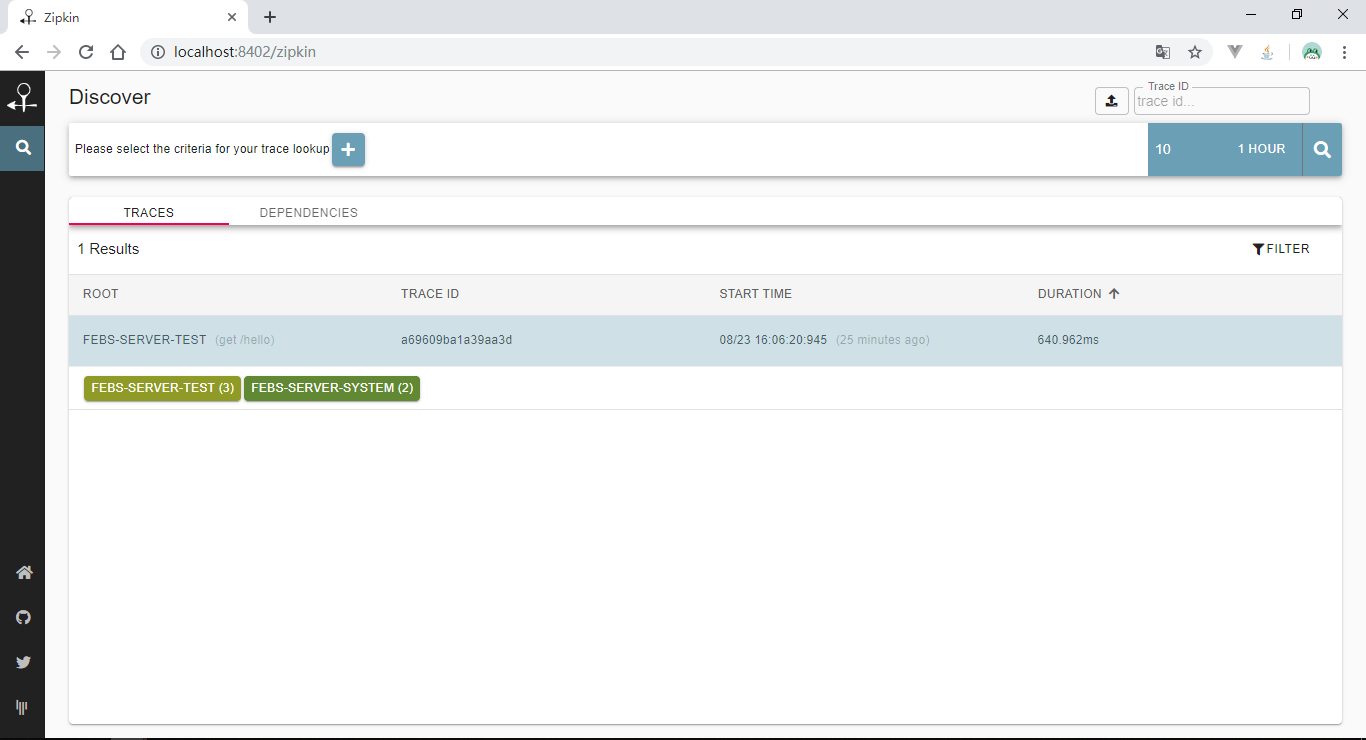Click the criteria search bar prompt text
This screenshot has height=740, width=1366.
pos(202,149)
